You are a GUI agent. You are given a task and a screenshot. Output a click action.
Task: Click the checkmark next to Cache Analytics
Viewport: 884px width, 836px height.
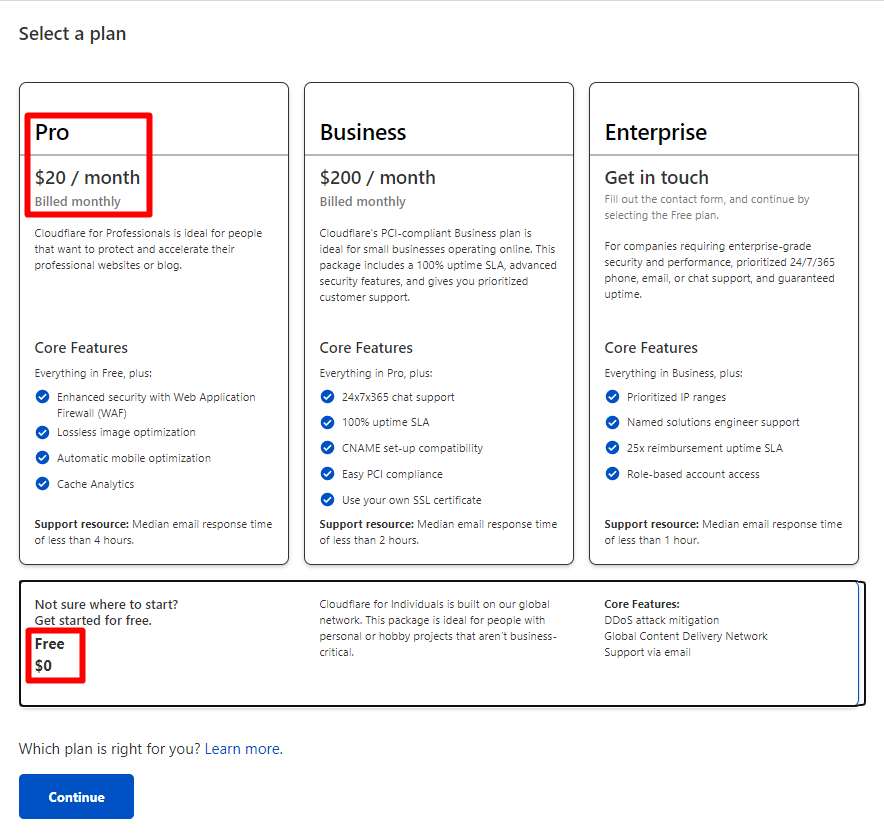click(42, 484)
